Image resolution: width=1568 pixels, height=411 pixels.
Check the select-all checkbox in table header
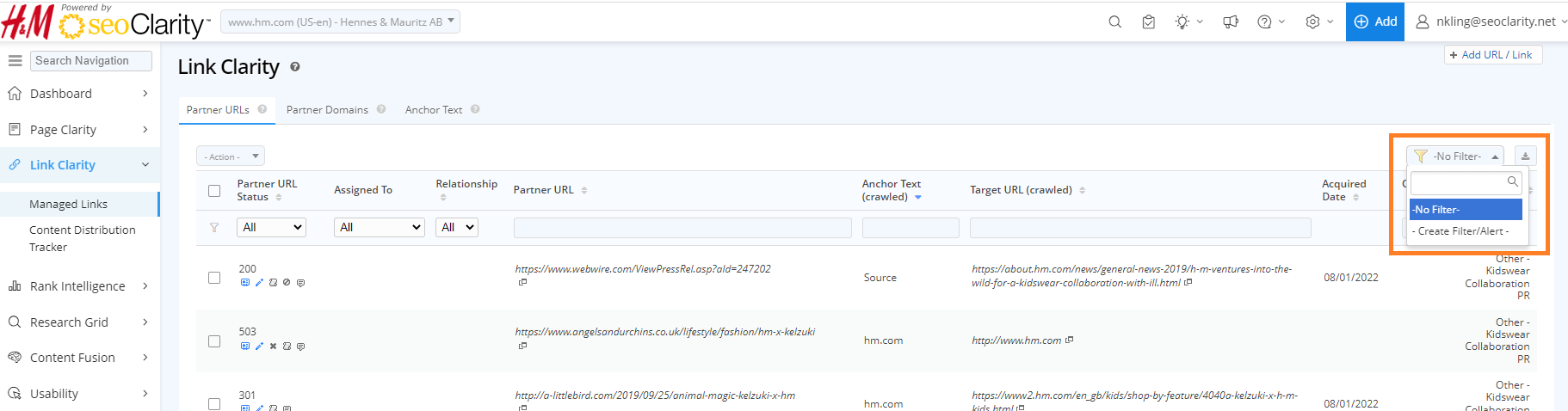click(214, 191)
